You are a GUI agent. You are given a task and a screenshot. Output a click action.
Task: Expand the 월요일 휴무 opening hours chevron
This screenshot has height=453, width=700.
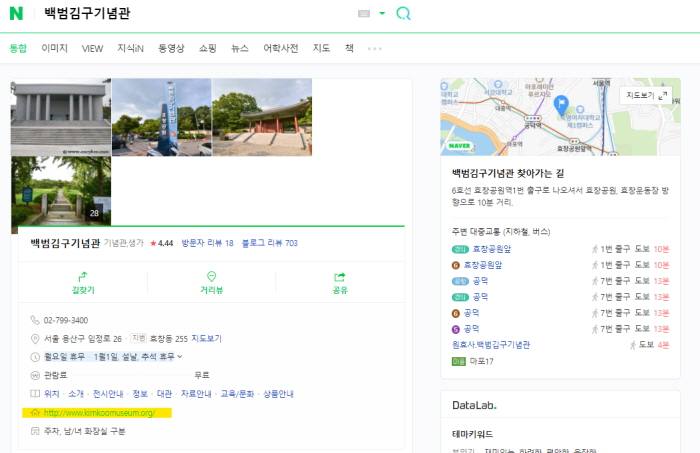(180, 357)
